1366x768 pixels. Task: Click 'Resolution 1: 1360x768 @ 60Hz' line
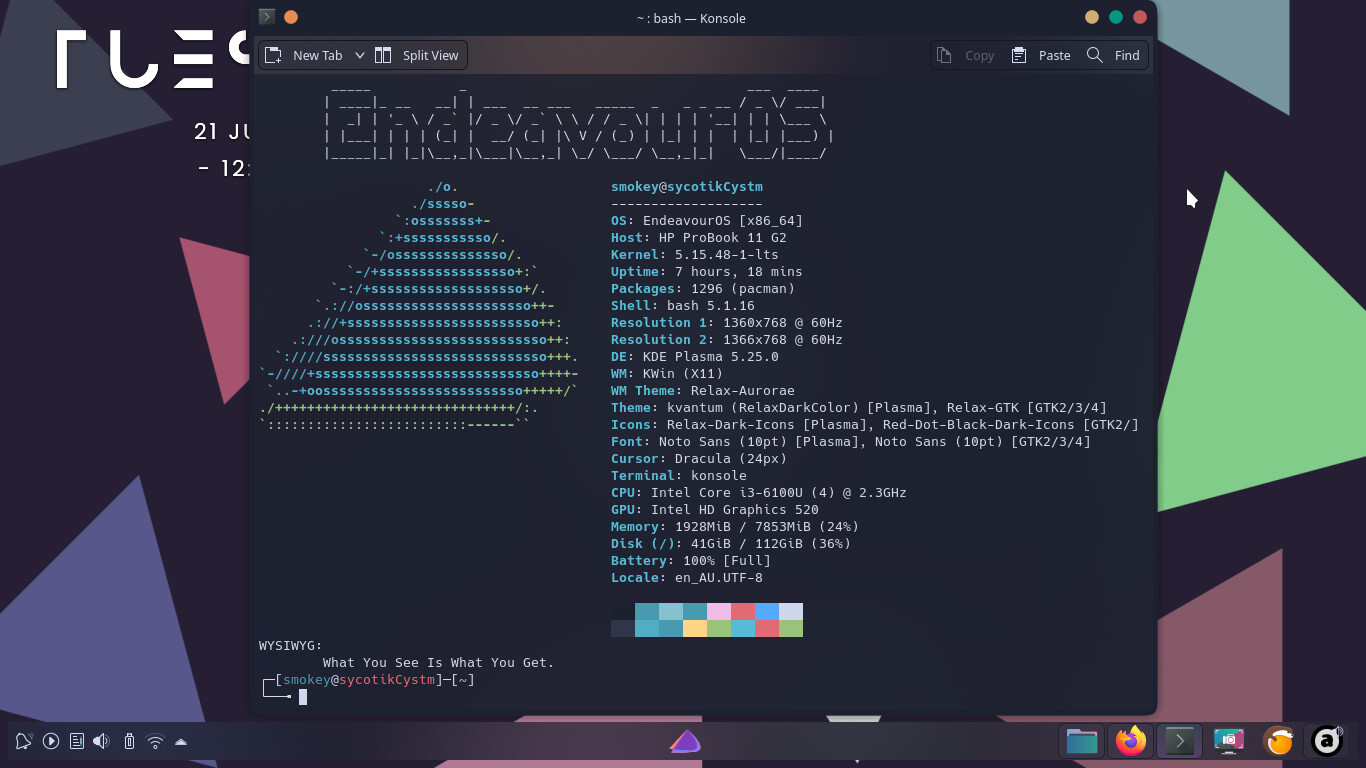click(x=727, y=323)
